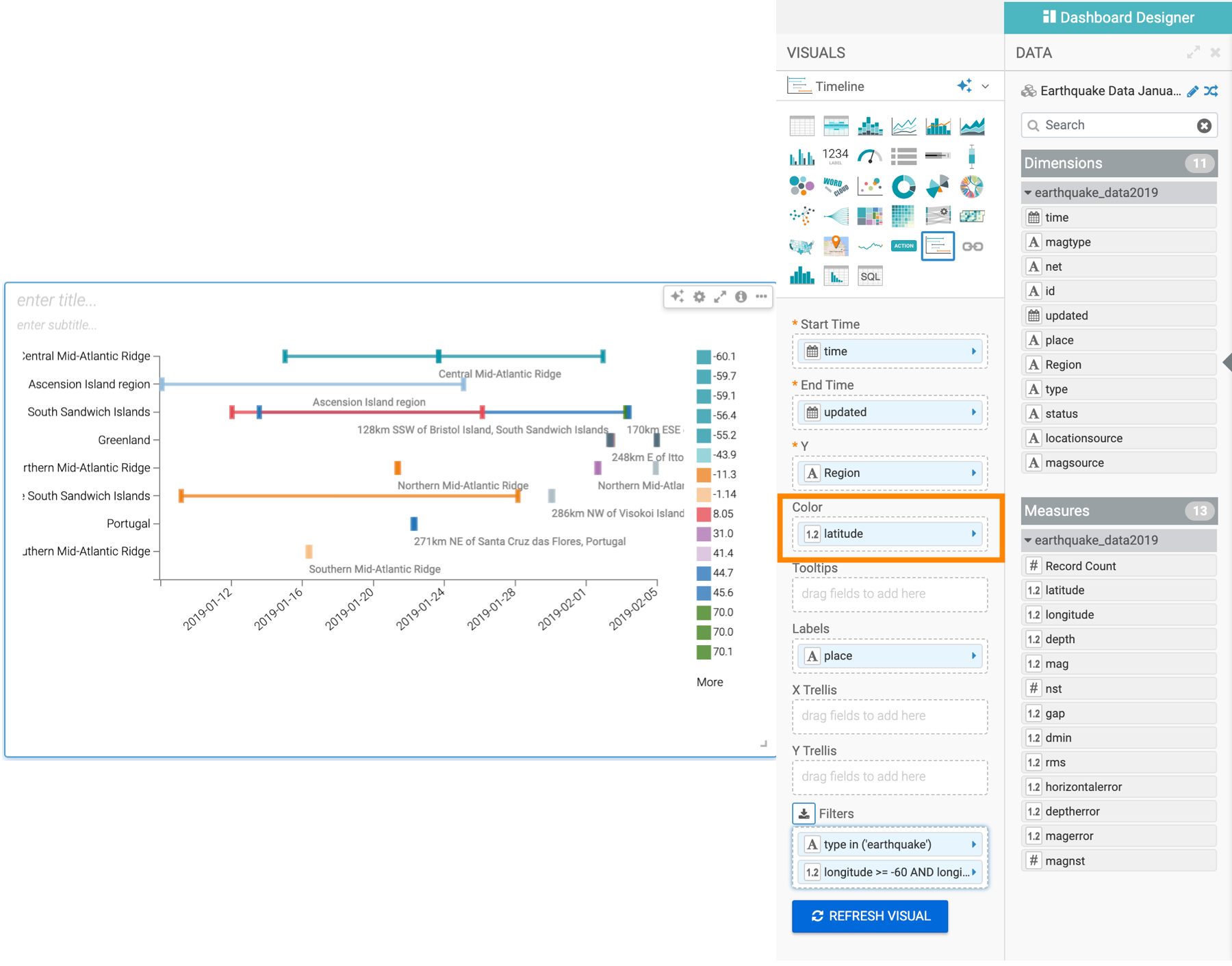Select the Donut/Pie chart visual
Image resolution: width=1232 pixels, height=966 pixels.
[x=903, y=186]
